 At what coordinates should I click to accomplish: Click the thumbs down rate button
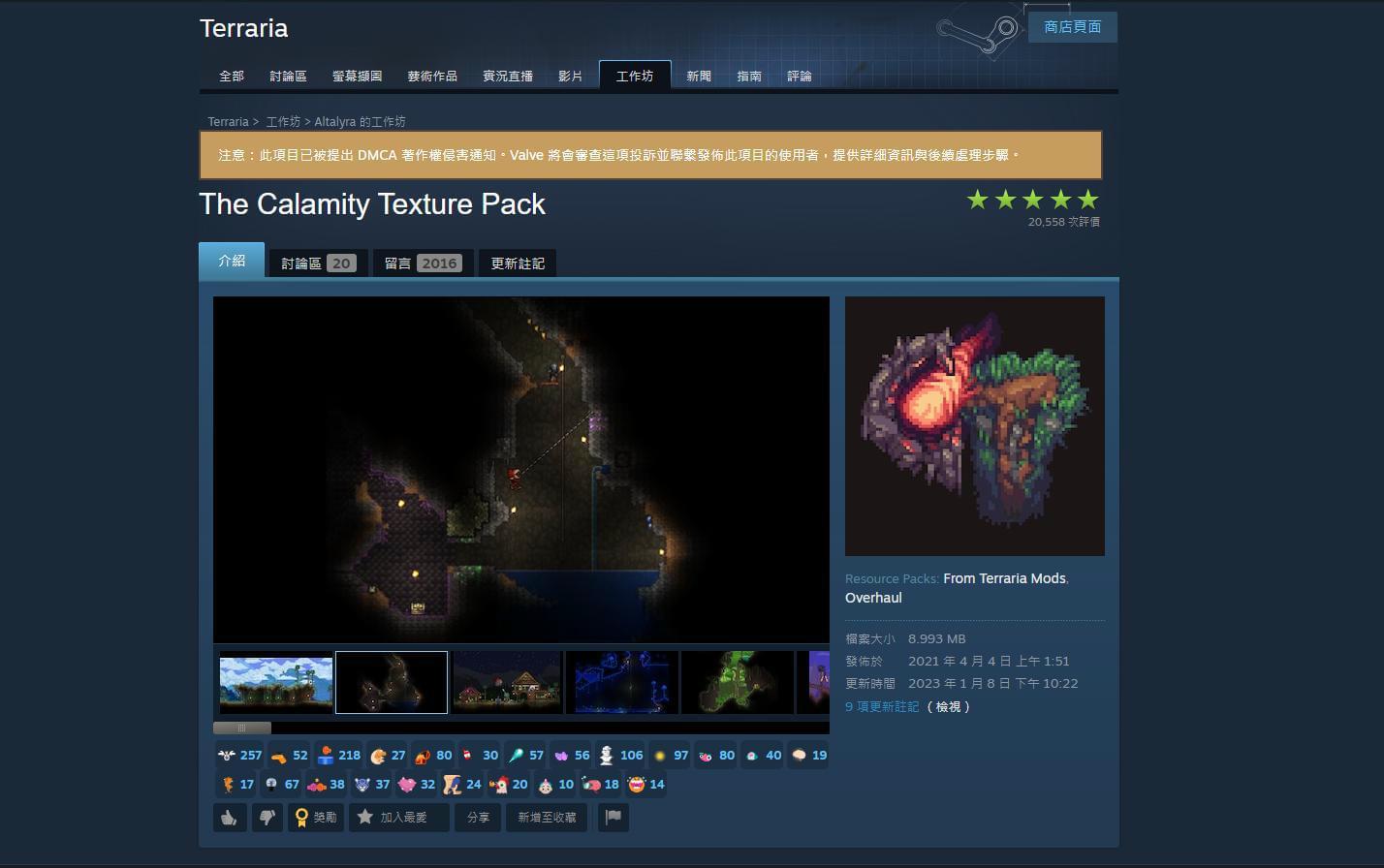(x=267, y=818)
